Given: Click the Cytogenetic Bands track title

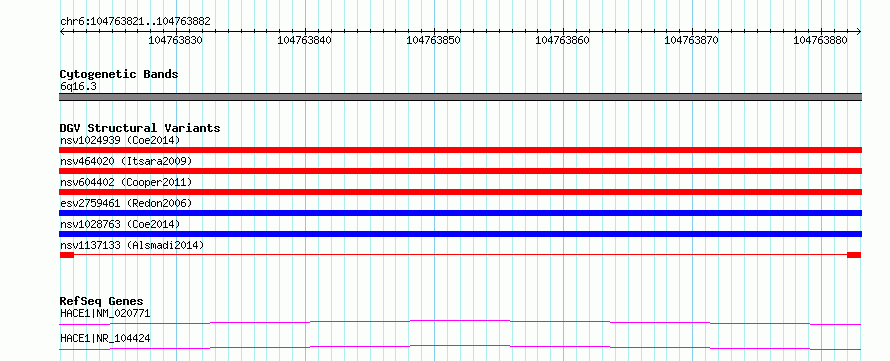Looking at the screenshot, I should tap(119, 74).
